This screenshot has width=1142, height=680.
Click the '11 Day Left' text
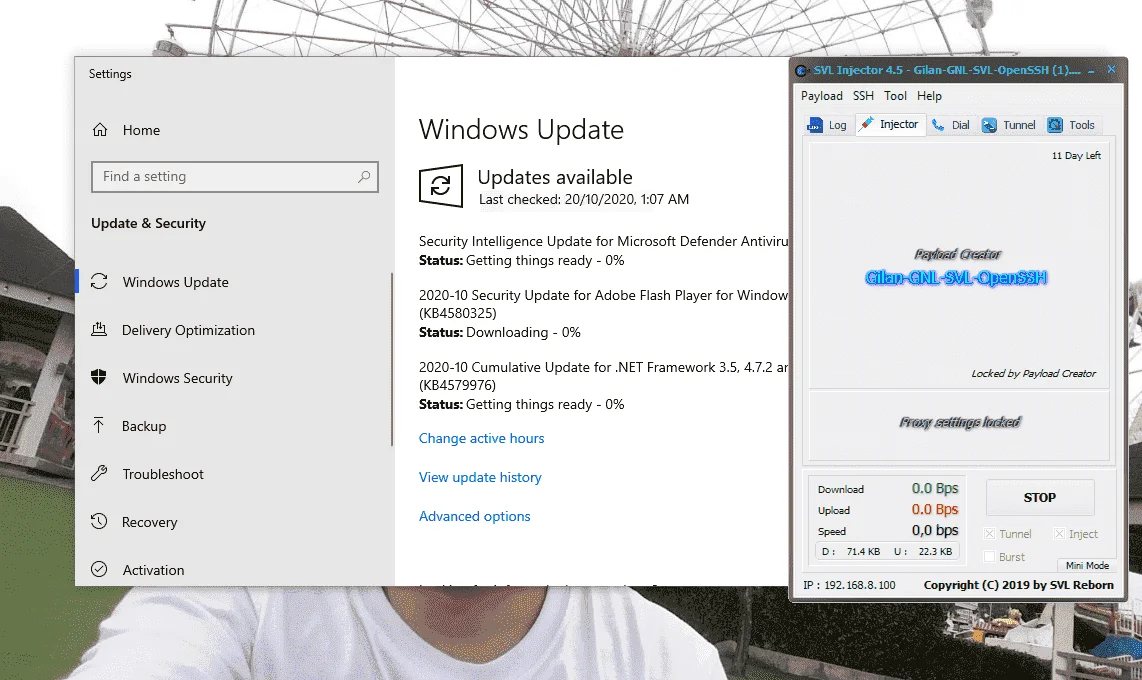(1076, 155)
